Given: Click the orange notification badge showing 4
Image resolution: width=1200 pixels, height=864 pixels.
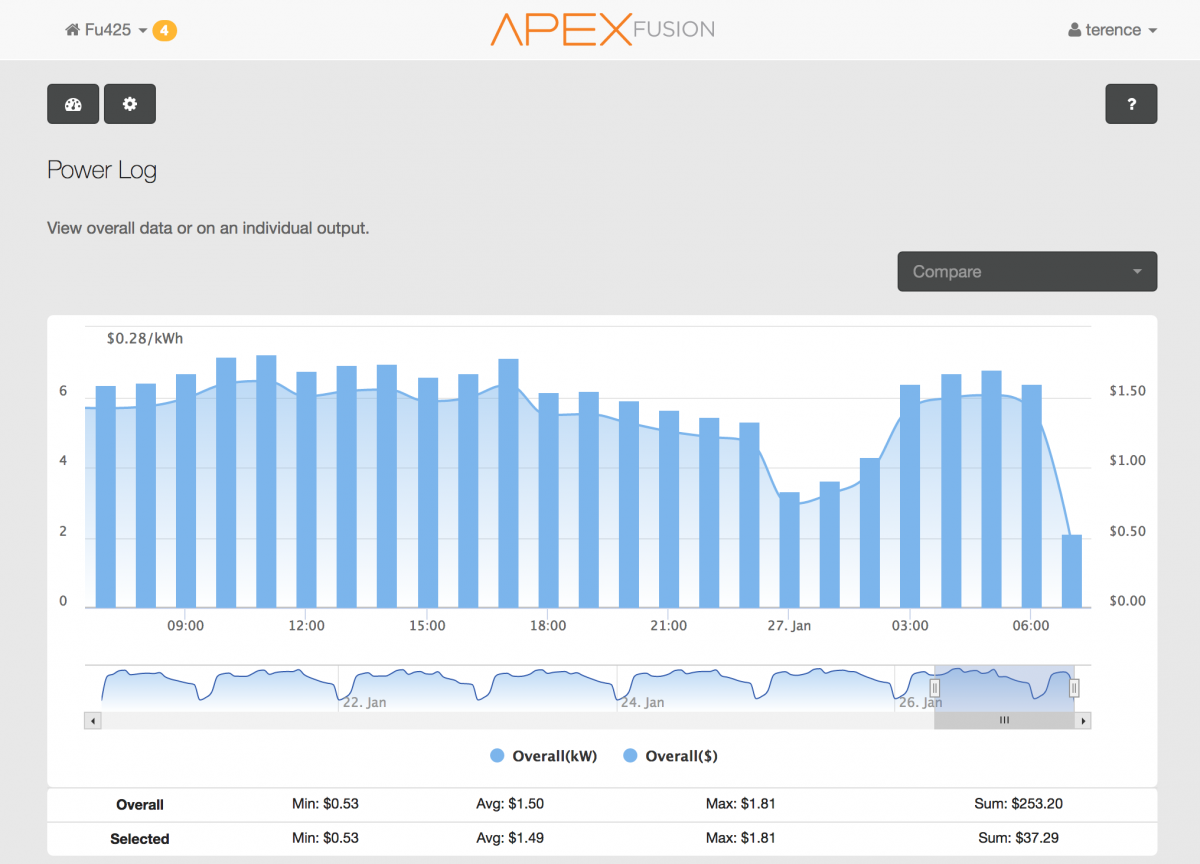Looking at the screenshot, I should click(165, 30).
